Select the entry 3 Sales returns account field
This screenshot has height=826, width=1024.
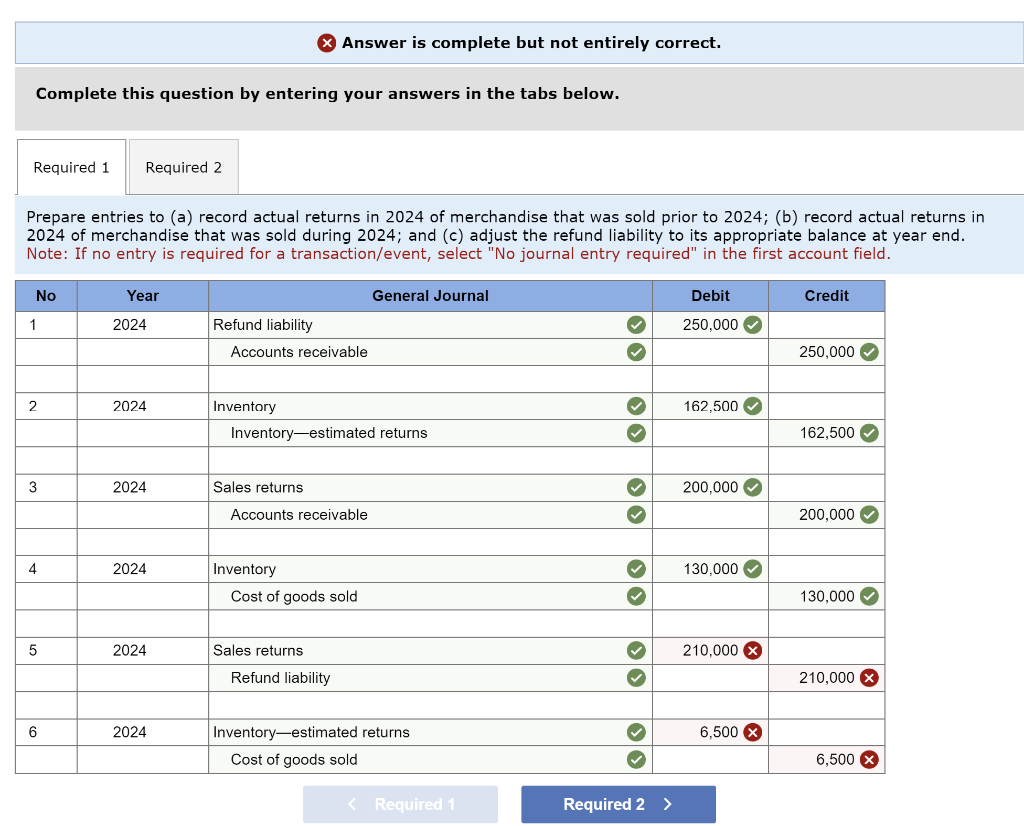pyautogui.click(x=430, y=487)
